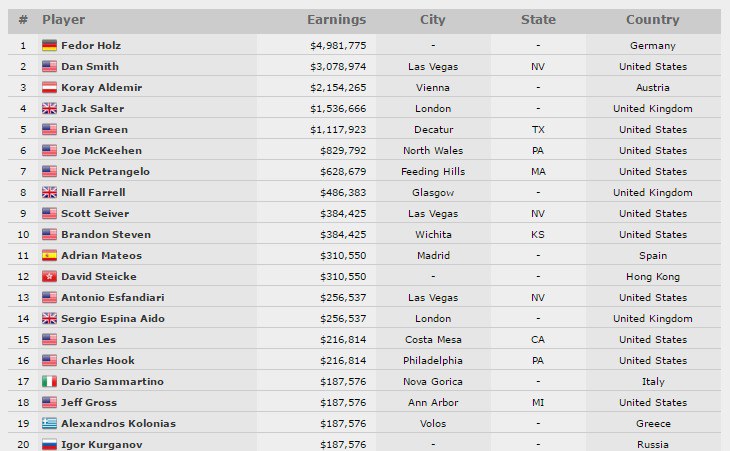Click the German flag beside Fedor Holz
The image size is (730, 451).
(x=49, y=45)
